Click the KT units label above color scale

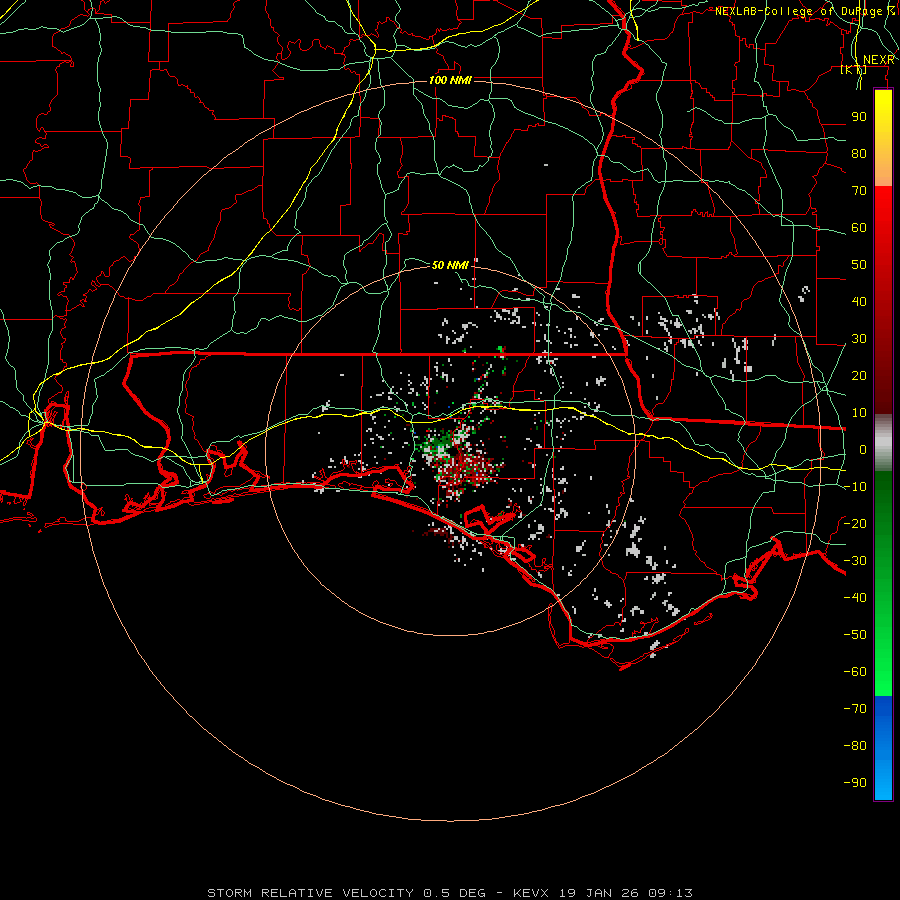click(854, 69)
